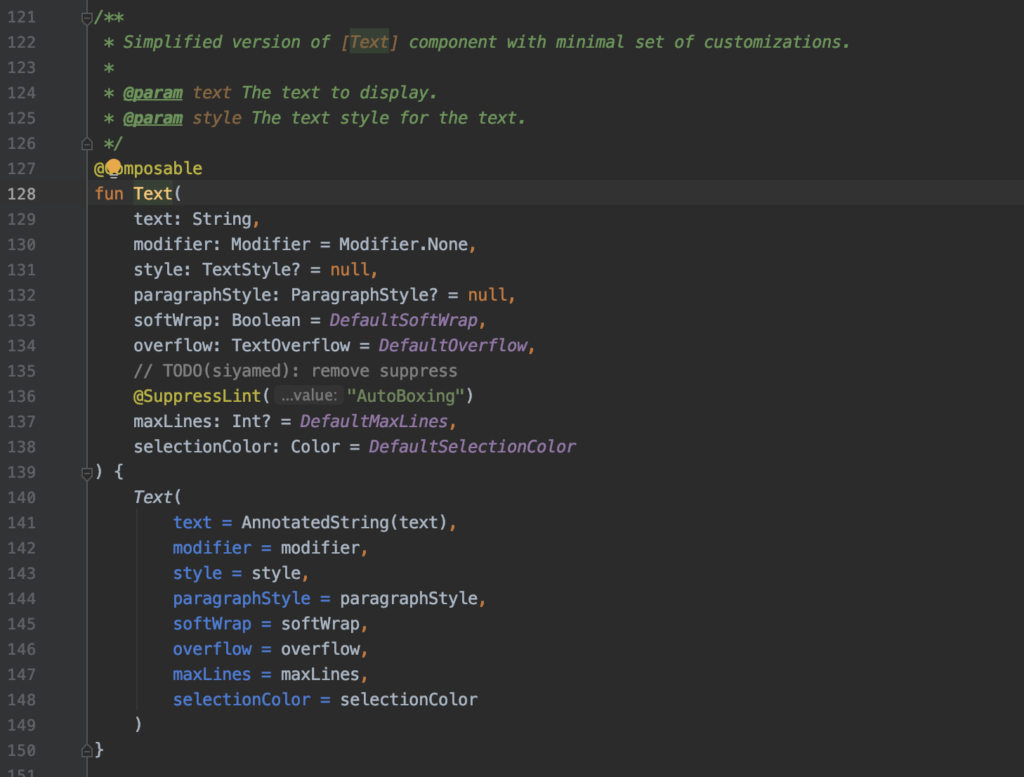Click the yellow intention lightbulb on line 127

point(114,168)
